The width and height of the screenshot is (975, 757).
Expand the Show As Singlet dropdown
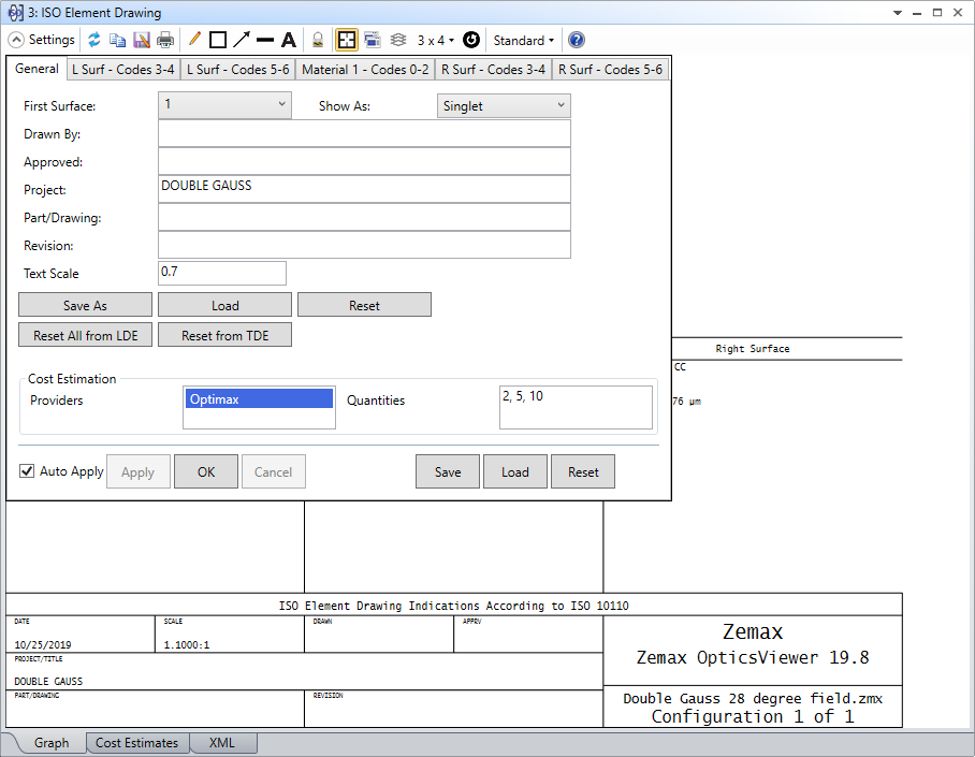pyautogui.click(x=504, y=106)
